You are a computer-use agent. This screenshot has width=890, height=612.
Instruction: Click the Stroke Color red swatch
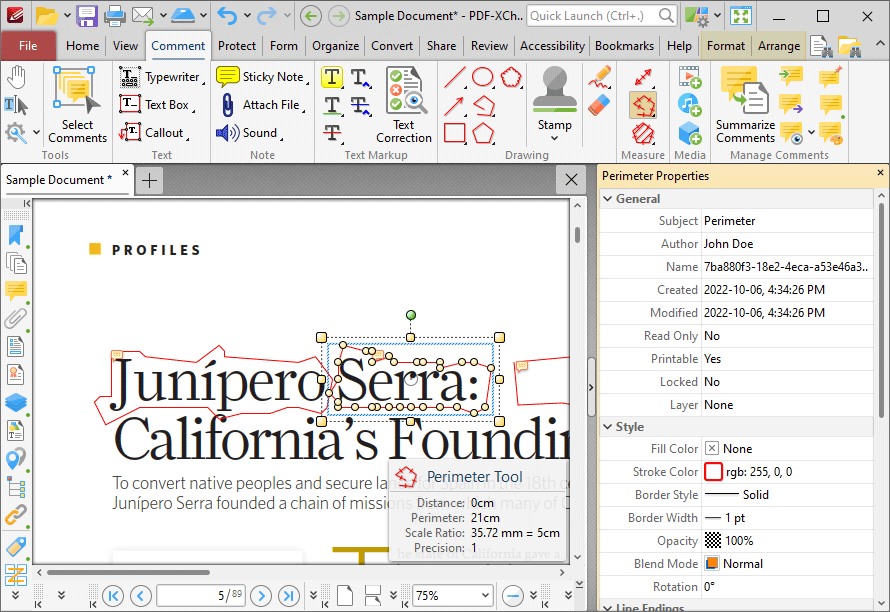pyautogui.click(x=713, y=472)
